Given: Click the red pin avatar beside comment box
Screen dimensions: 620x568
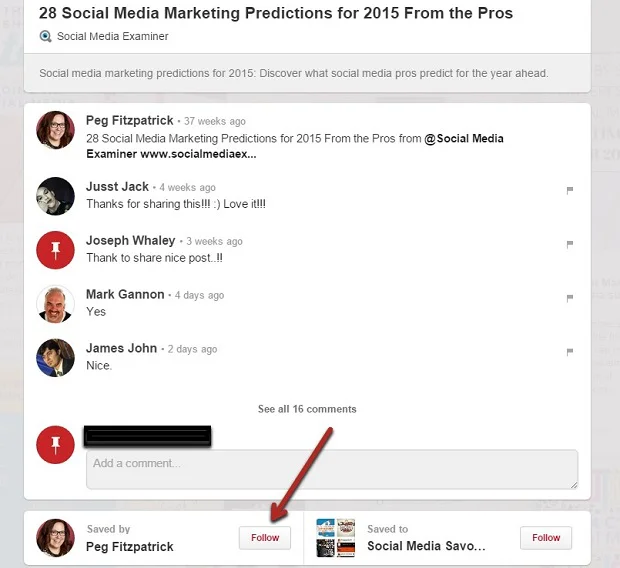Looking at the screenshot, I should 55,444.
